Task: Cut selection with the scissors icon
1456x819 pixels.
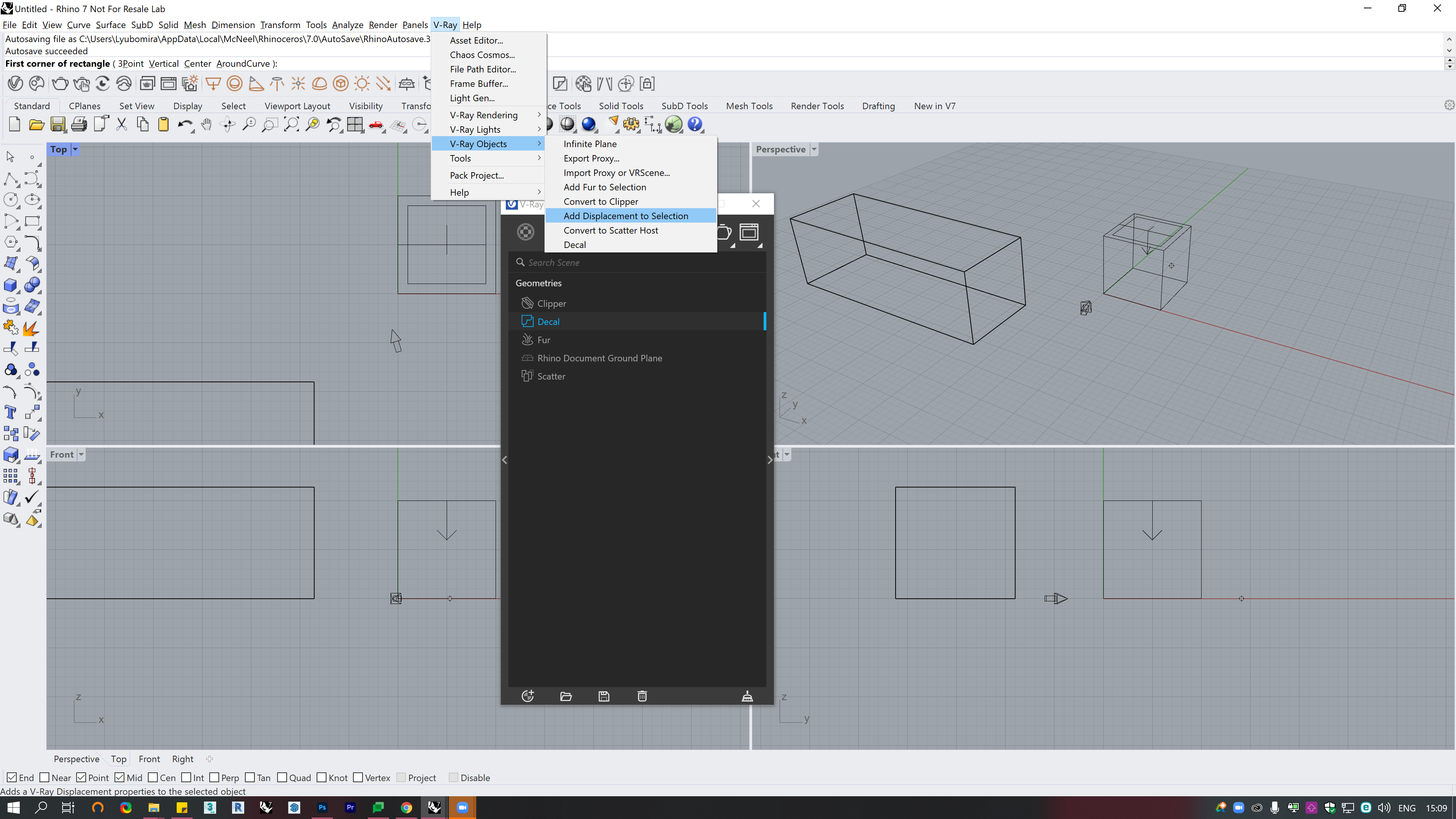Action: [121, 124]
